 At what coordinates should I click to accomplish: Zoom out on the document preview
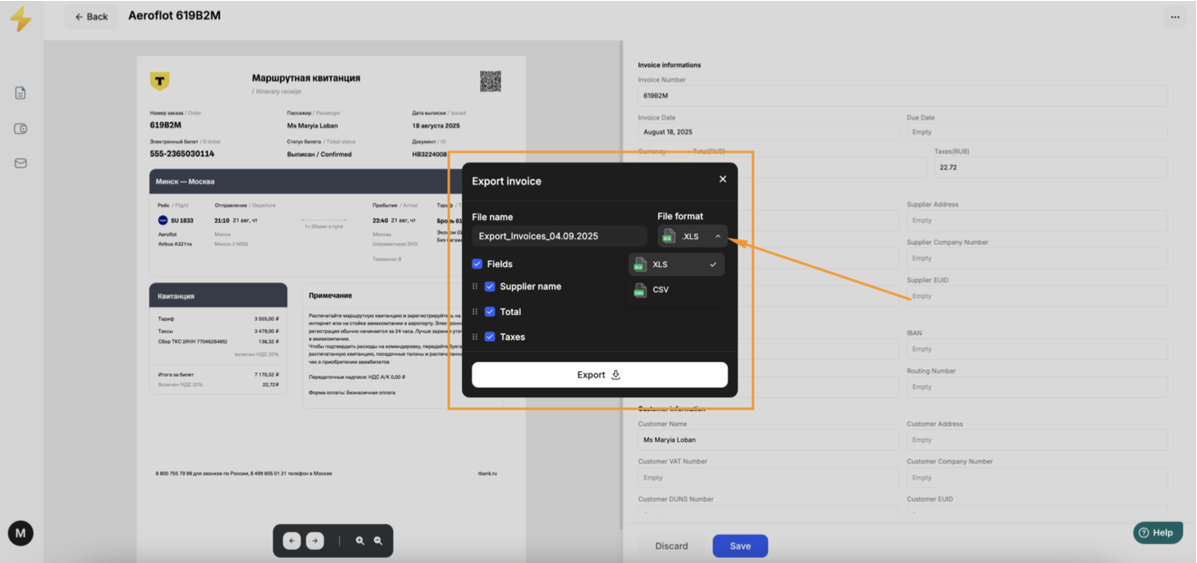pos(378,541)
